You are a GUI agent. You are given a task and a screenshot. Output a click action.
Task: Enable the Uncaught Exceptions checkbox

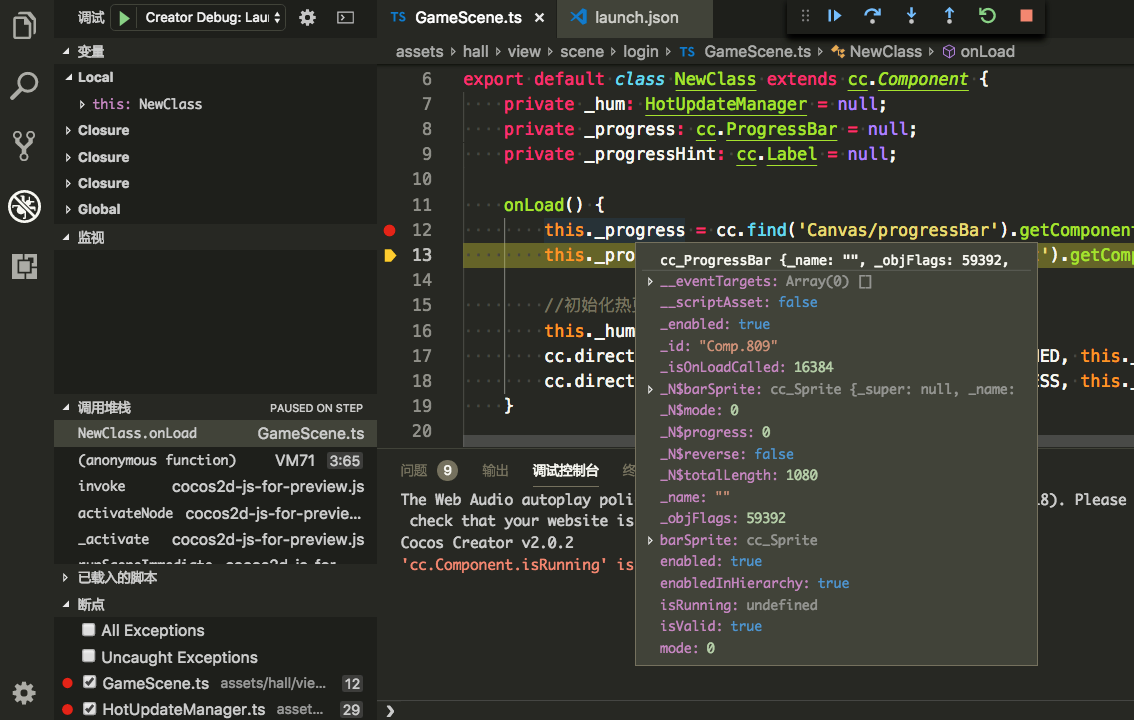tap(90, 657)
